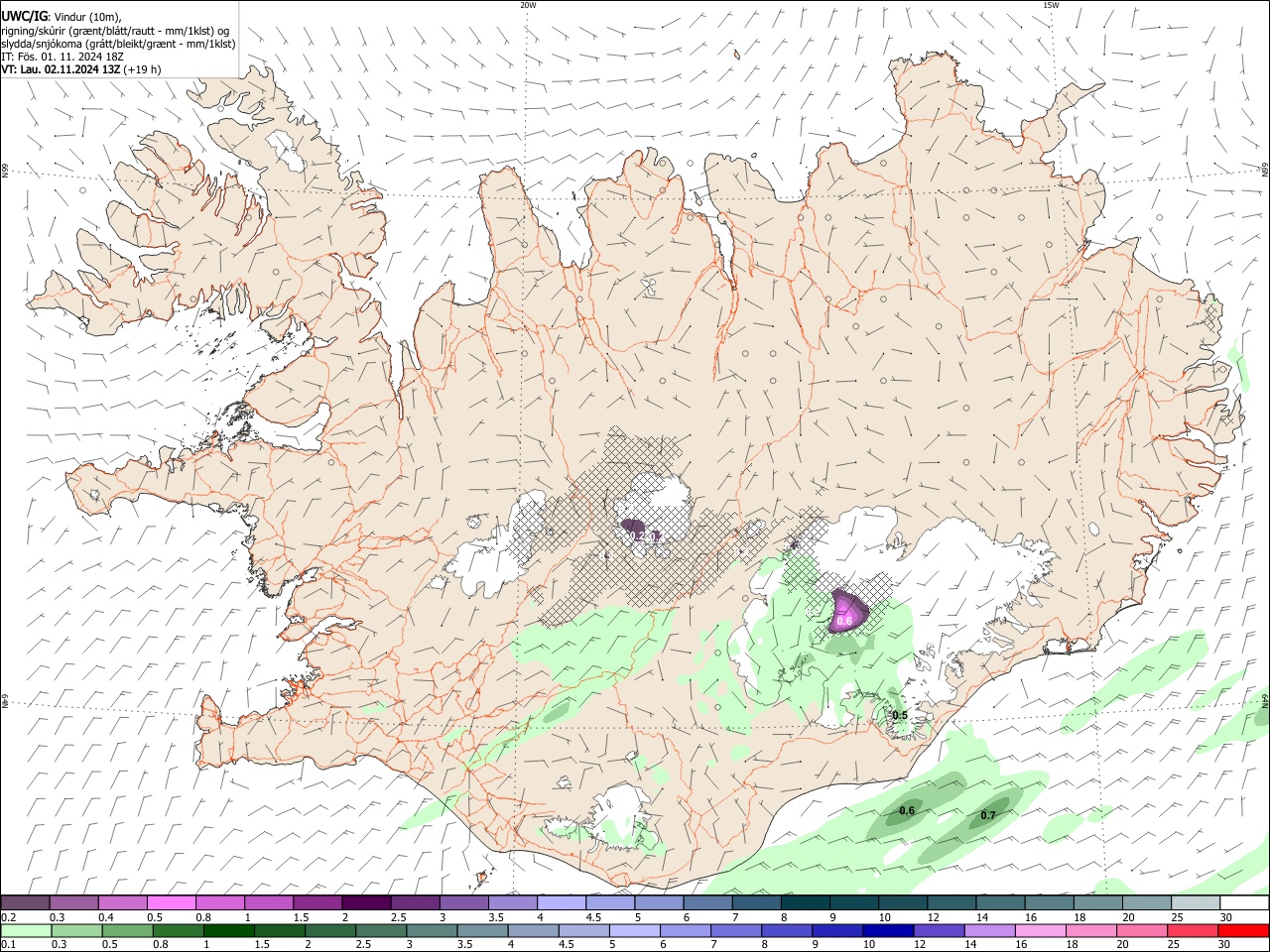Viewport: 1270px width, 952px height.
Task: Click the 0.7 precipitation value over the sea
Action: click(988, 815)
